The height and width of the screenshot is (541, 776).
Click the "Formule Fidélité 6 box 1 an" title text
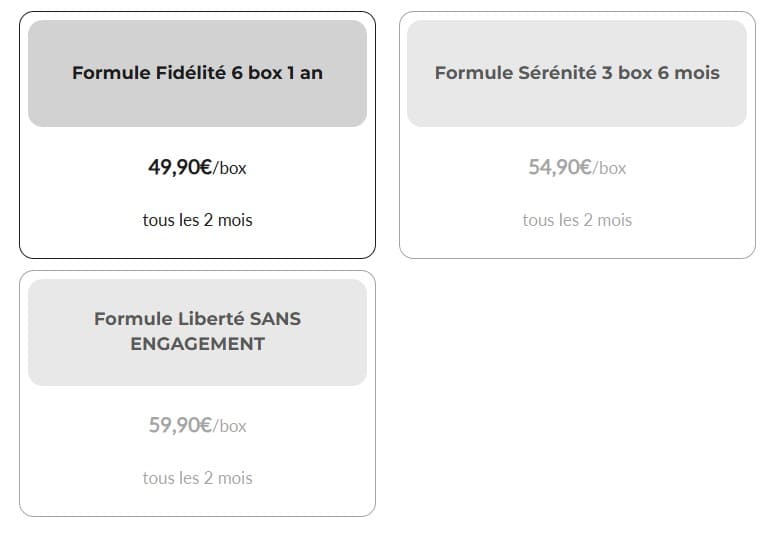(x=197, y=73)
